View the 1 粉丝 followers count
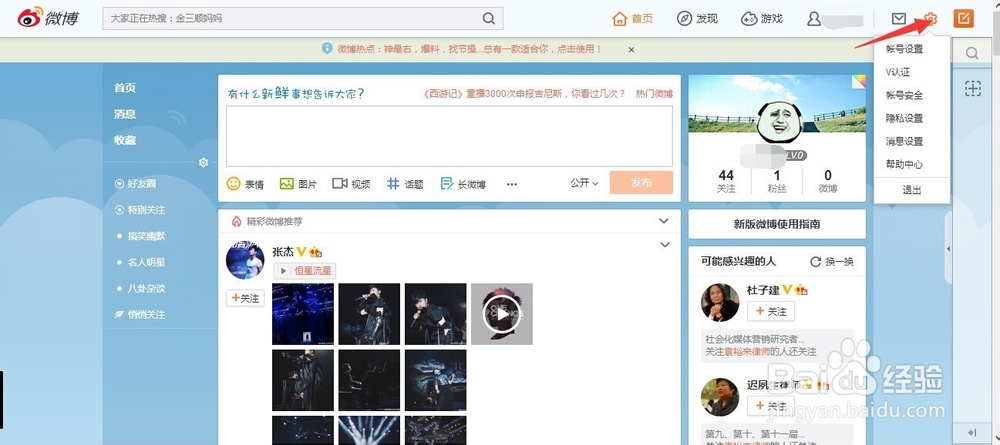 (x=777, y=181)
